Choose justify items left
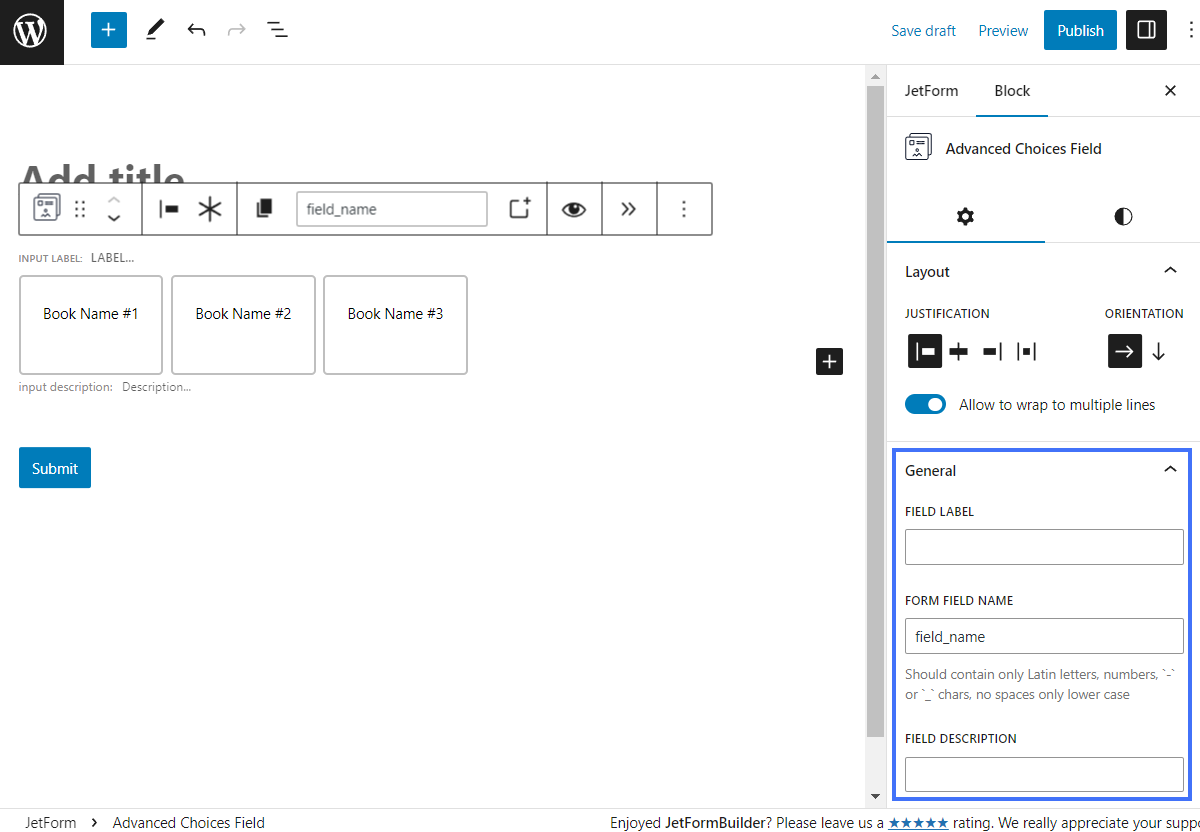The image size is (1200, 832). pyautogui.click(x=925, y=351)
